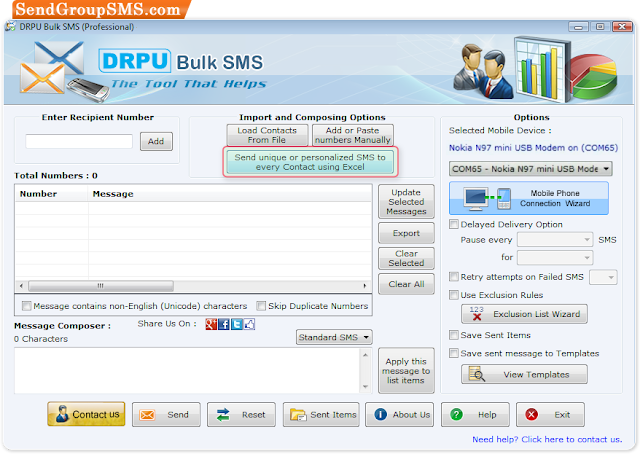Image resolution: width=640 pixels, height=454 pixels.
Task: Toggle Skip Duplicate Numbers checkbox
Action: point(261,306)
